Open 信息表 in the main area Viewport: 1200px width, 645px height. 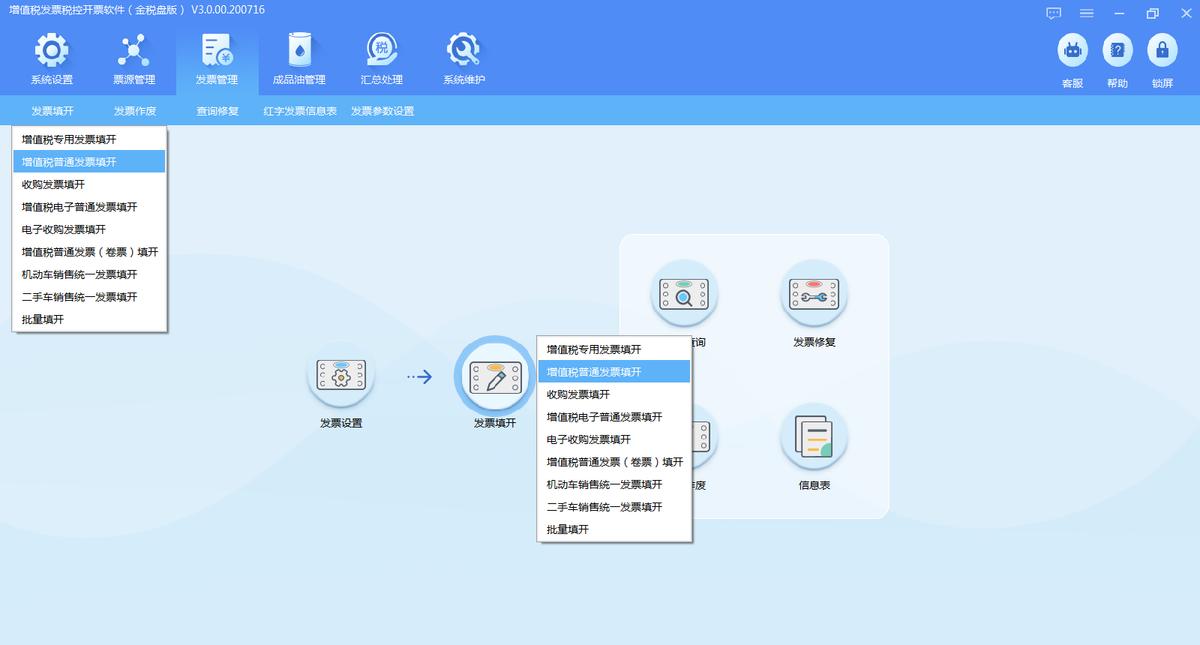(813, 437)
